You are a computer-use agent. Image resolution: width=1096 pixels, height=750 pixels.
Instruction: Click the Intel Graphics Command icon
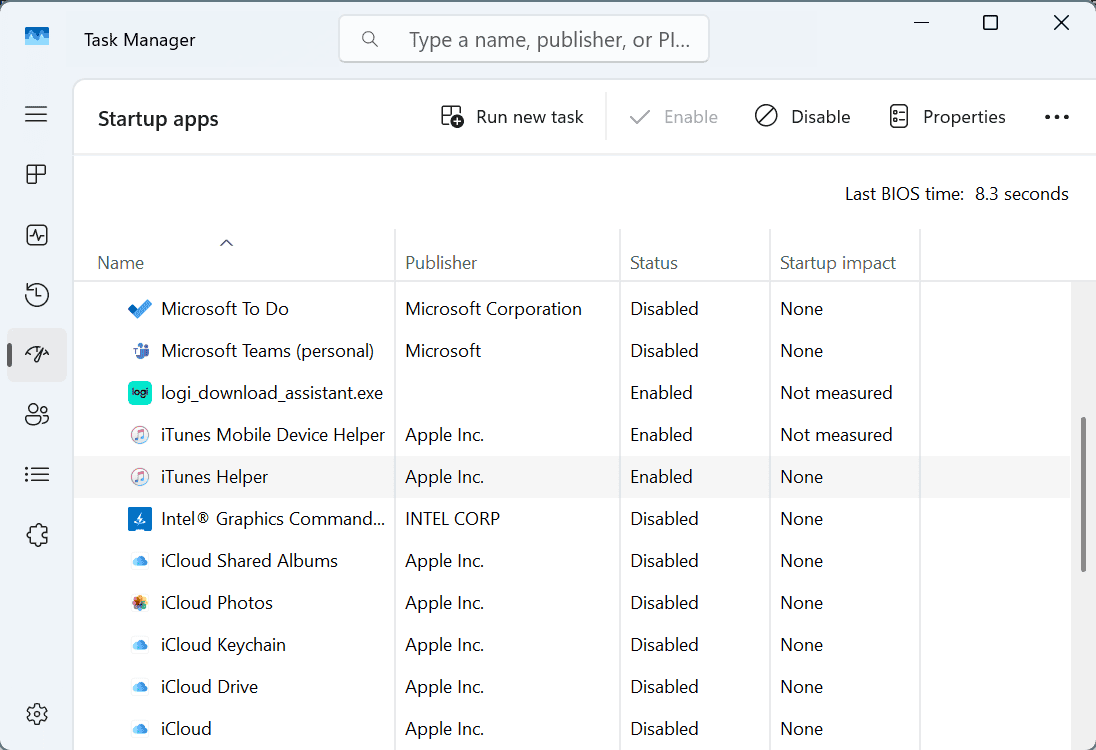click(x=140, y=519)
